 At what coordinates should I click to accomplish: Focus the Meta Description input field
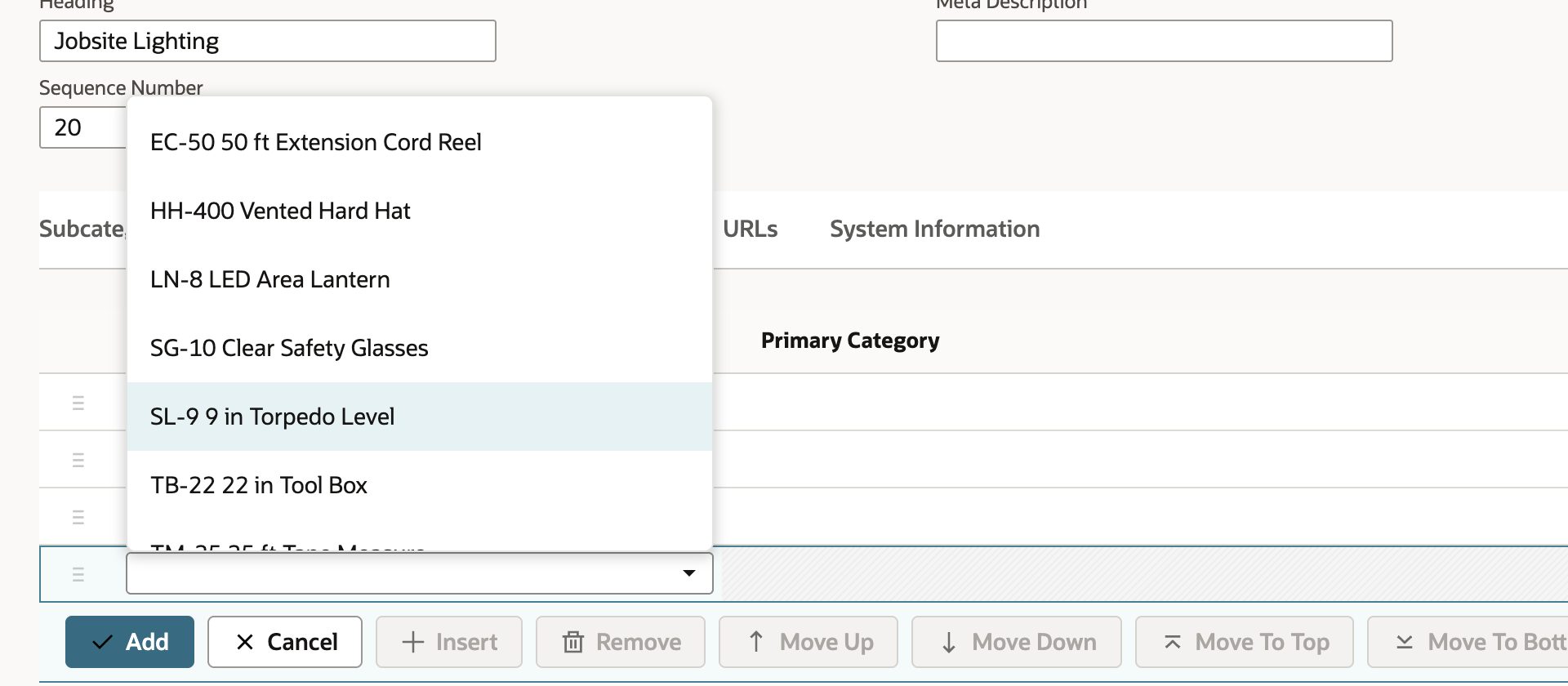(1164, 41)
